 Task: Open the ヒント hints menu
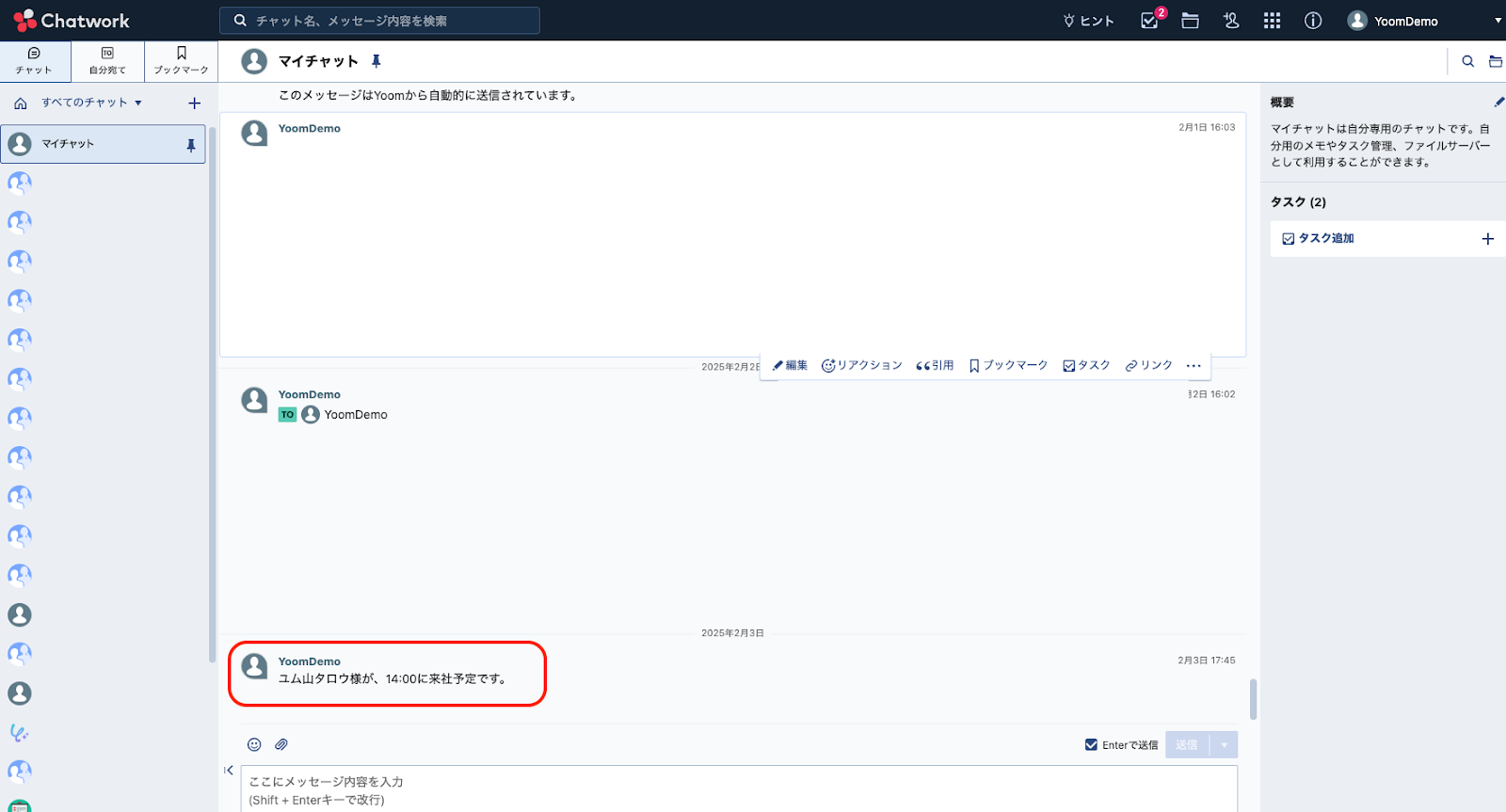point(1088,21)
